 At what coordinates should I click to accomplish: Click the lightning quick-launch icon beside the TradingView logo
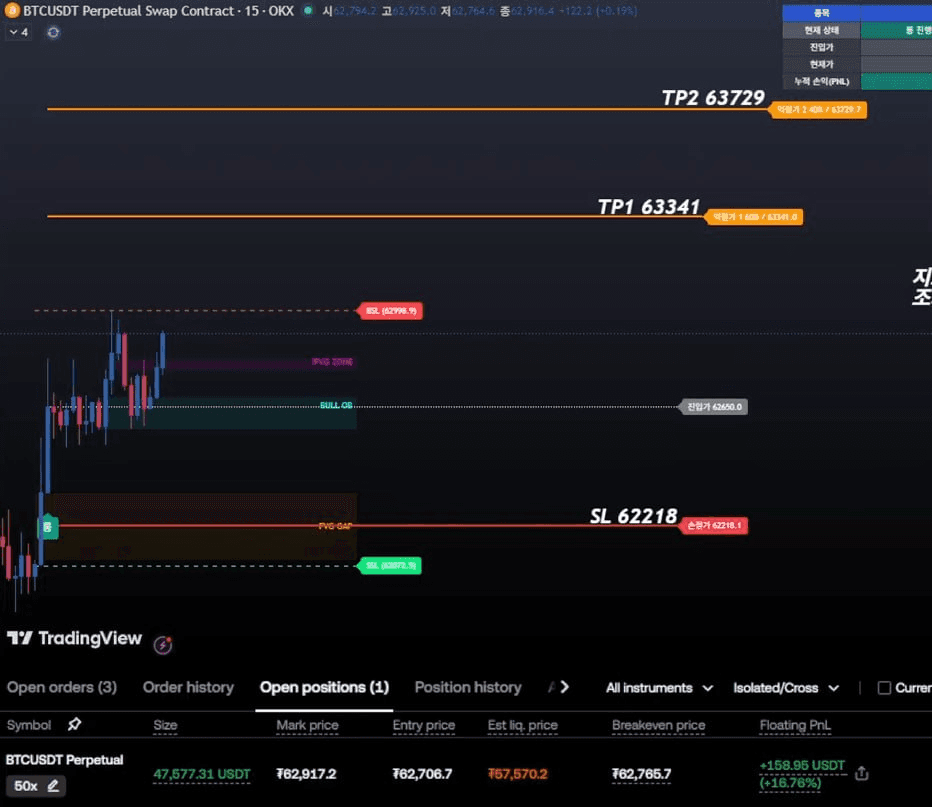[163, 645]
